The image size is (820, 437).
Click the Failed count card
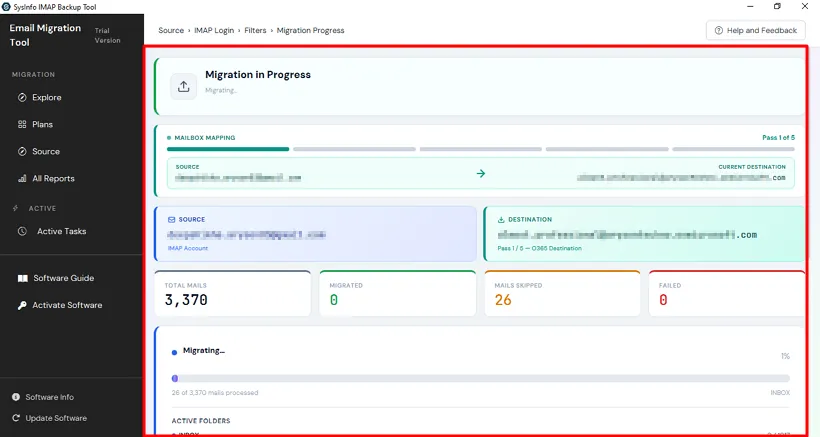(x=727, y=293)
